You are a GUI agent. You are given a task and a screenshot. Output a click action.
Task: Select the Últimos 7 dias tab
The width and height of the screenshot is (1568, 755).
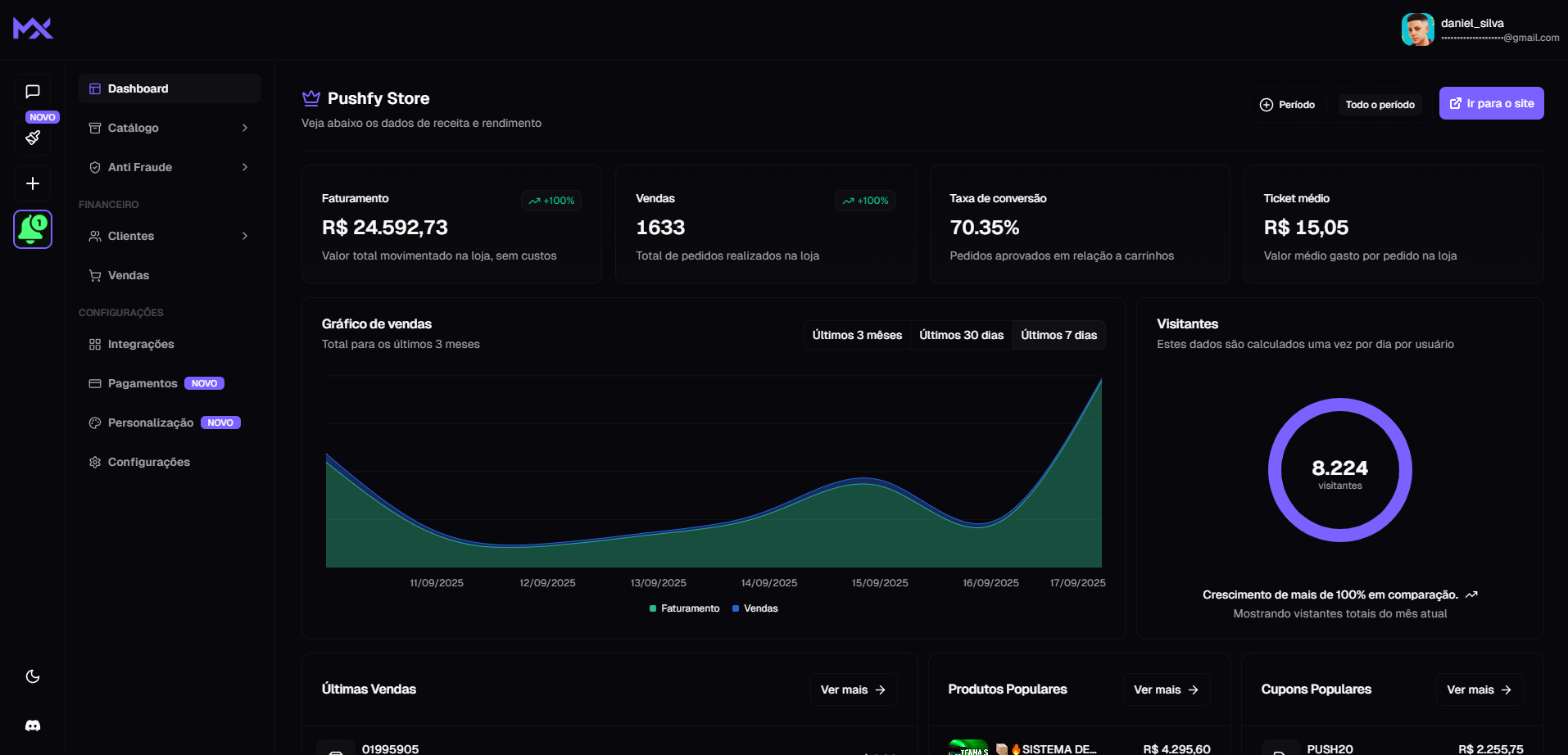tap(1058, 335)
